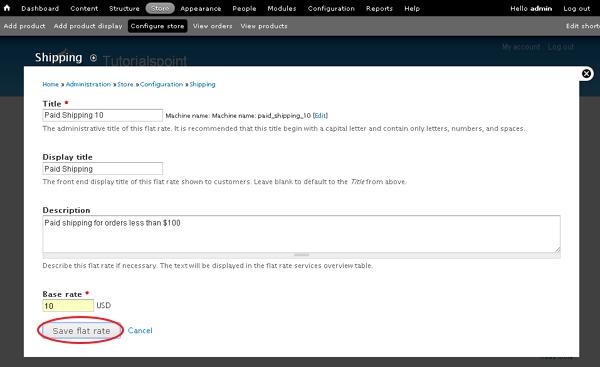Close the overlay with the X icon
600x367 pixels.
[x=586, y=73]
